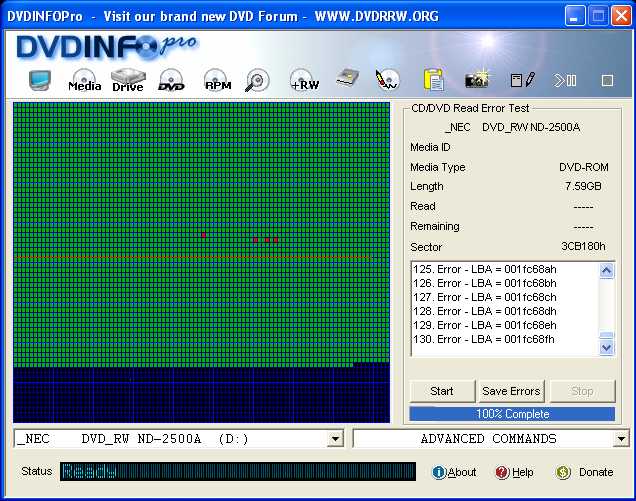Screen dimensions: 636x501
Task: Click the DVDINFOpro logo
Action: 106,47
